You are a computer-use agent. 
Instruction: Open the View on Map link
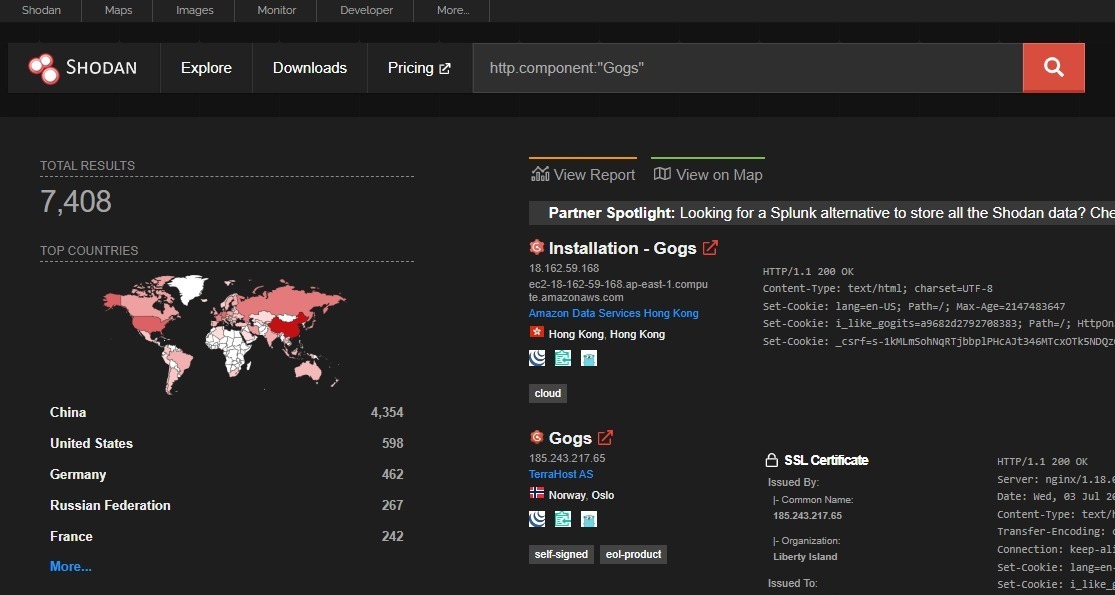tap(708, 174)
